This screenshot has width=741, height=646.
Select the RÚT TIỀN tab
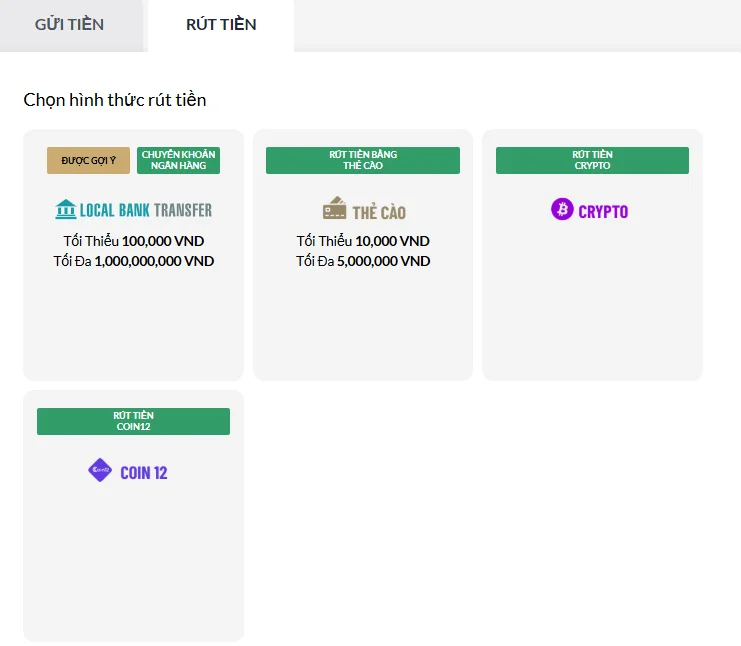click(x=221, y=25)
